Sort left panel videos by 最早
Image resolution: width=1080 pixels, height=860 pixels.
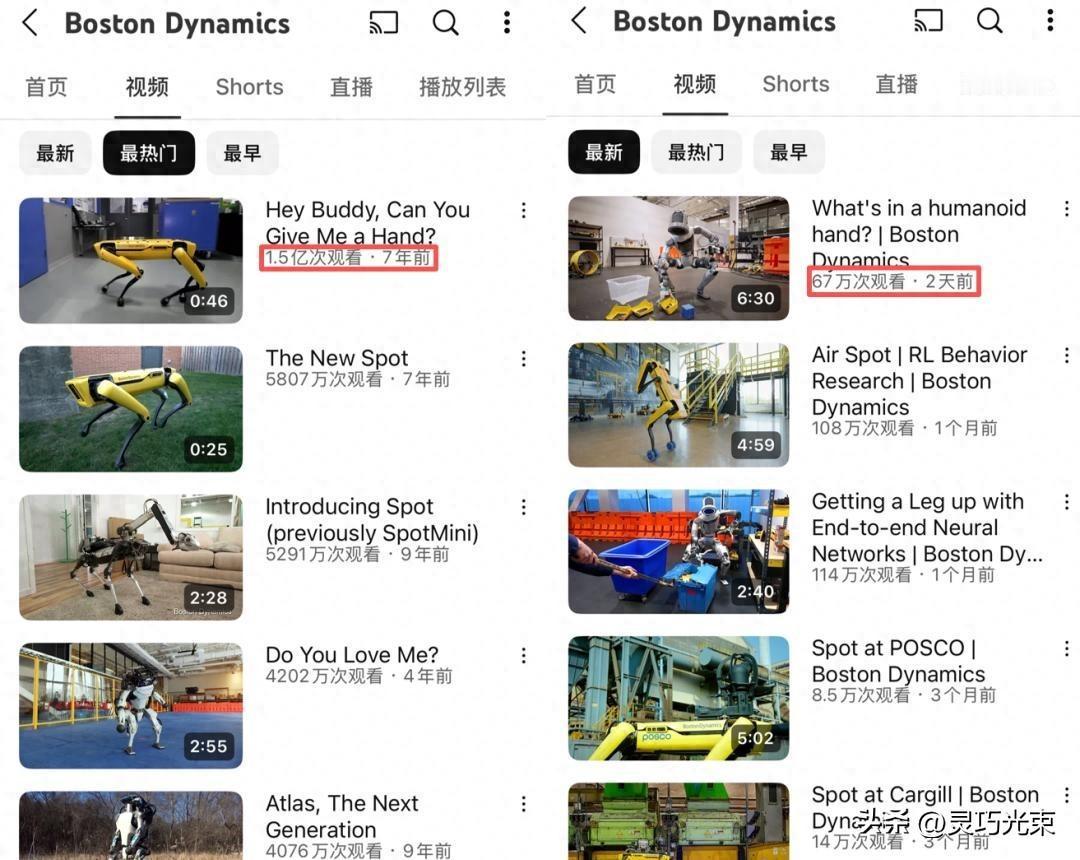coord(242,153)
